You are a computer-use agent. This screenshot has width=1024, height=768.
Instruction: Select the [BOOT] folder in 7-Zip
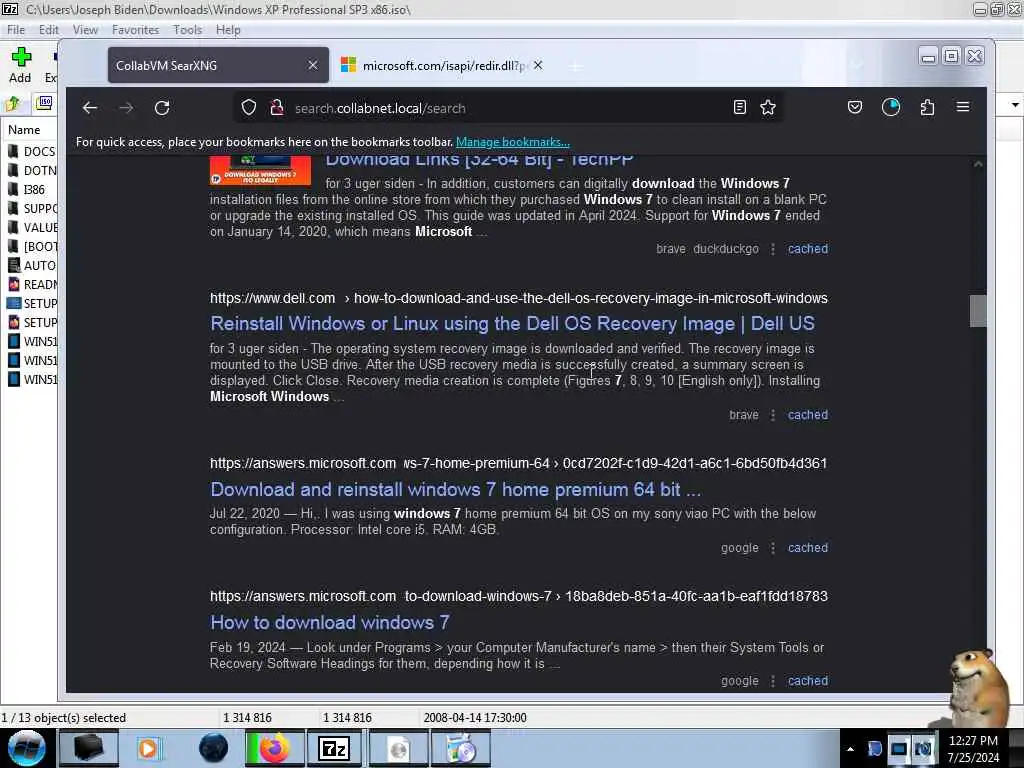32,246
